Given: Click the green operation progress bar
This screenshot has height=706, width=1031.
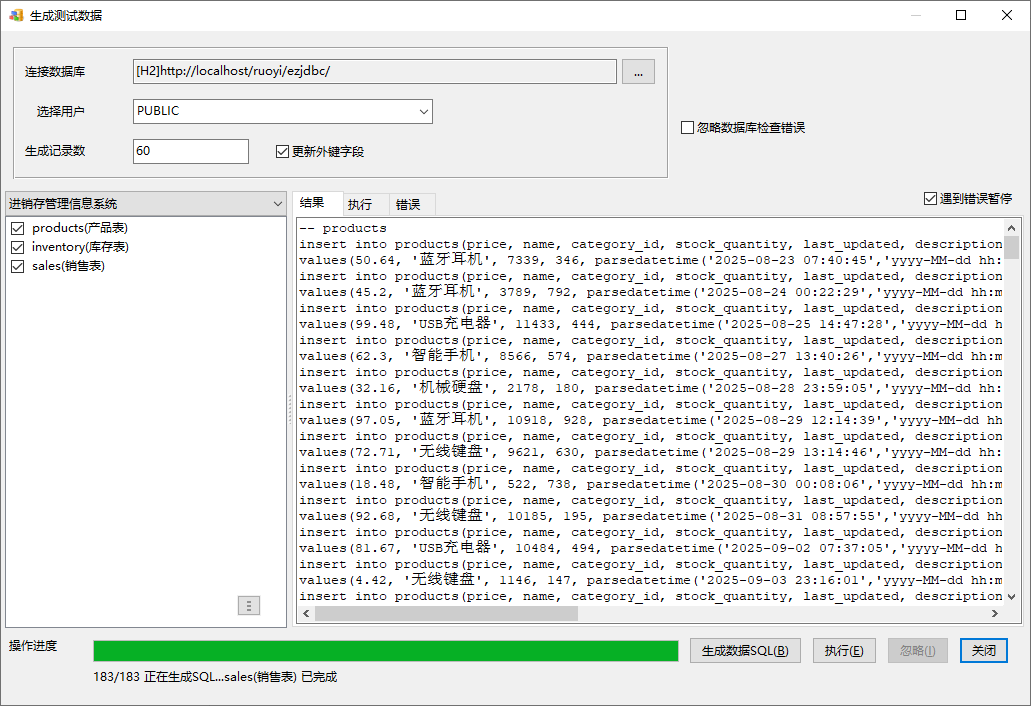Looking at the screenshot, I should point(385,651).
